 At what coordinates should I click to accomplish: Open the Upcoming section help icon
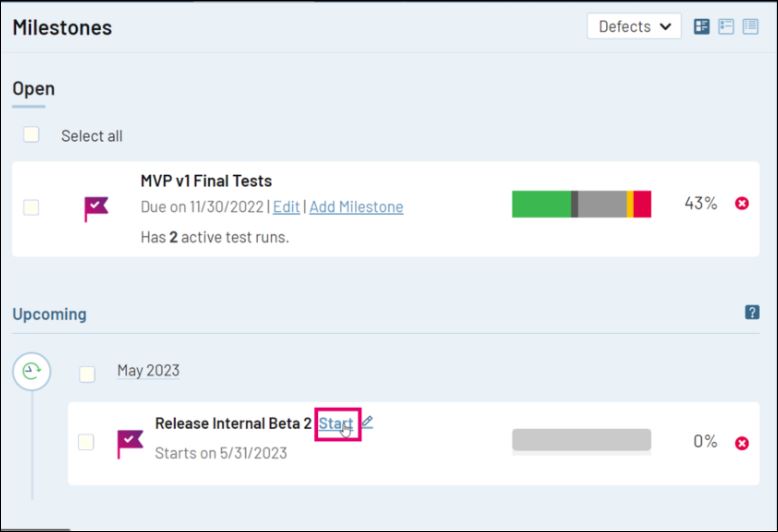752,313
